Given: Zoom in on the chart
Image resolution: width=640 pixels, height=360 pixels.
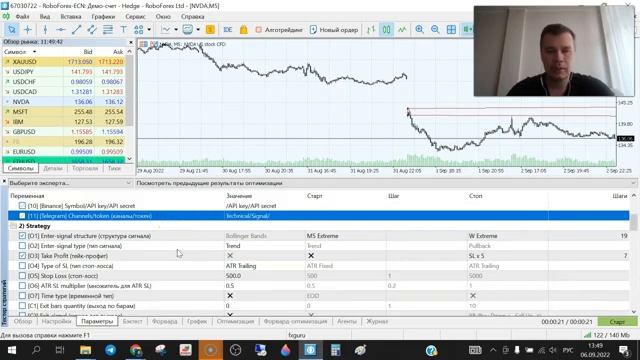Looking at the screenshot, I should click(419, 29).
